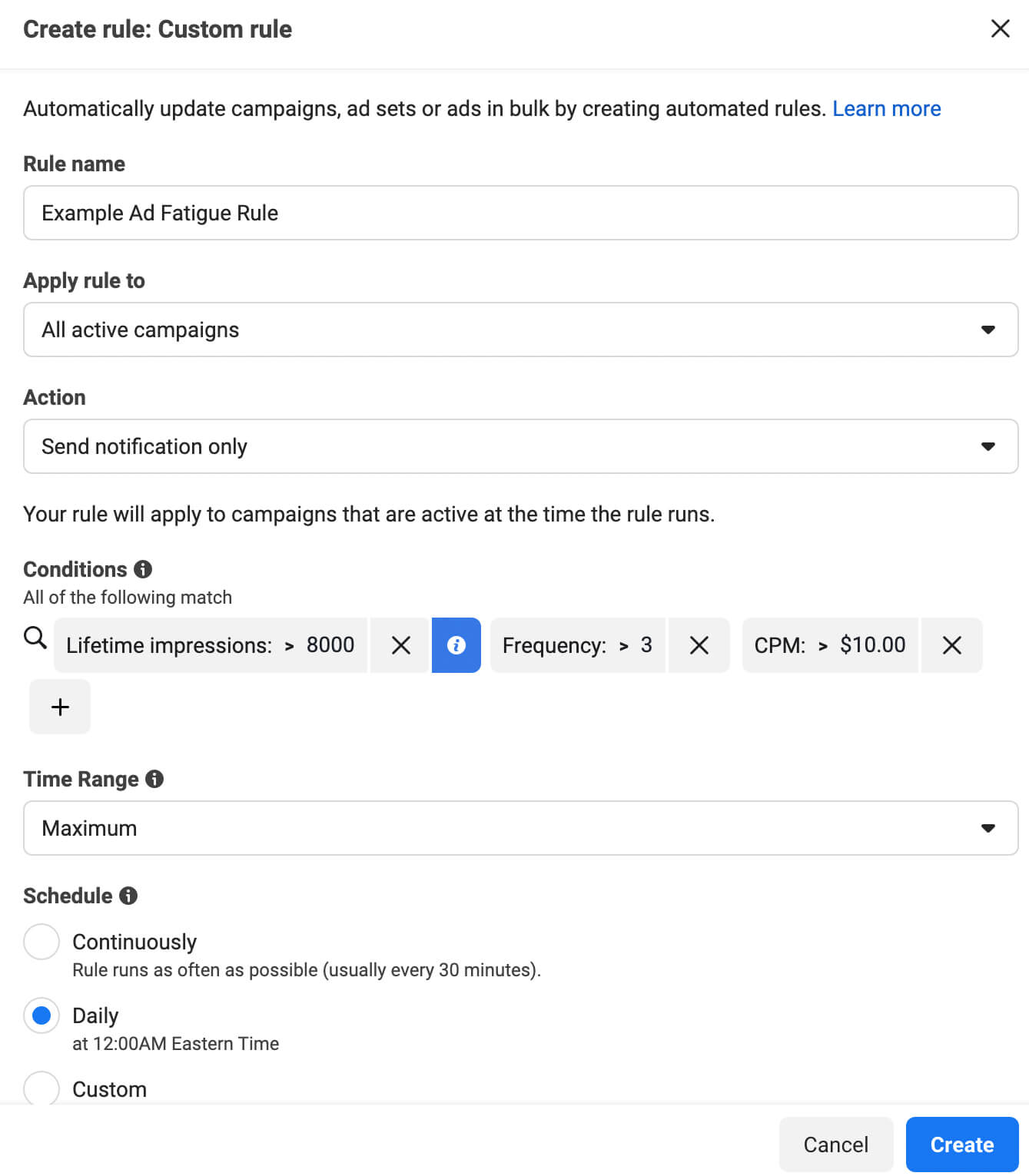The height and width of the screenshot is (1176, 1029).
Task: Open the condition search magnifier
Action: 35,637
